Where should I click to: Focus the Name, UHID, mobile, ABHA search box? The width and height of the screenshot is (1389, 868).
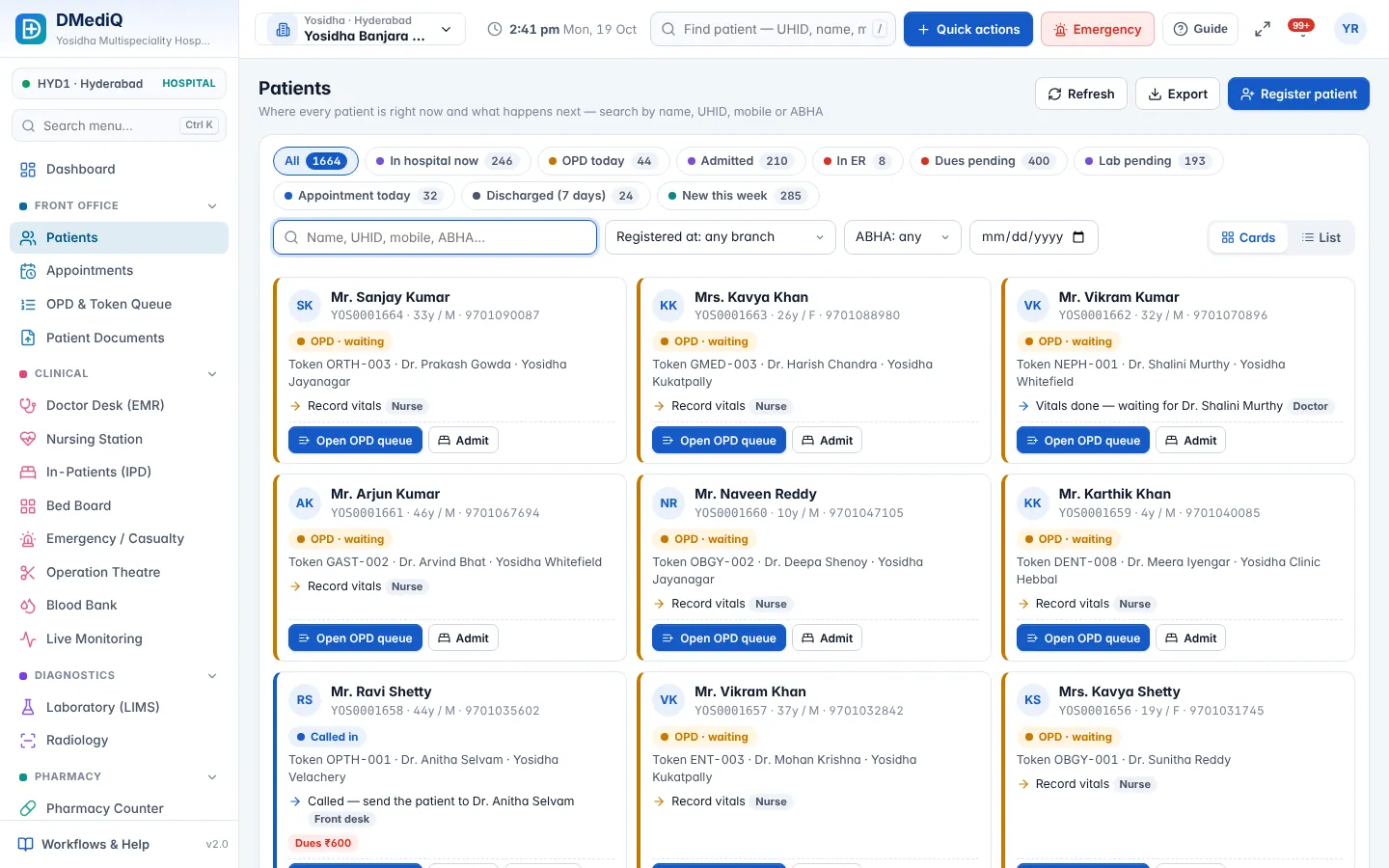[435, 237]
